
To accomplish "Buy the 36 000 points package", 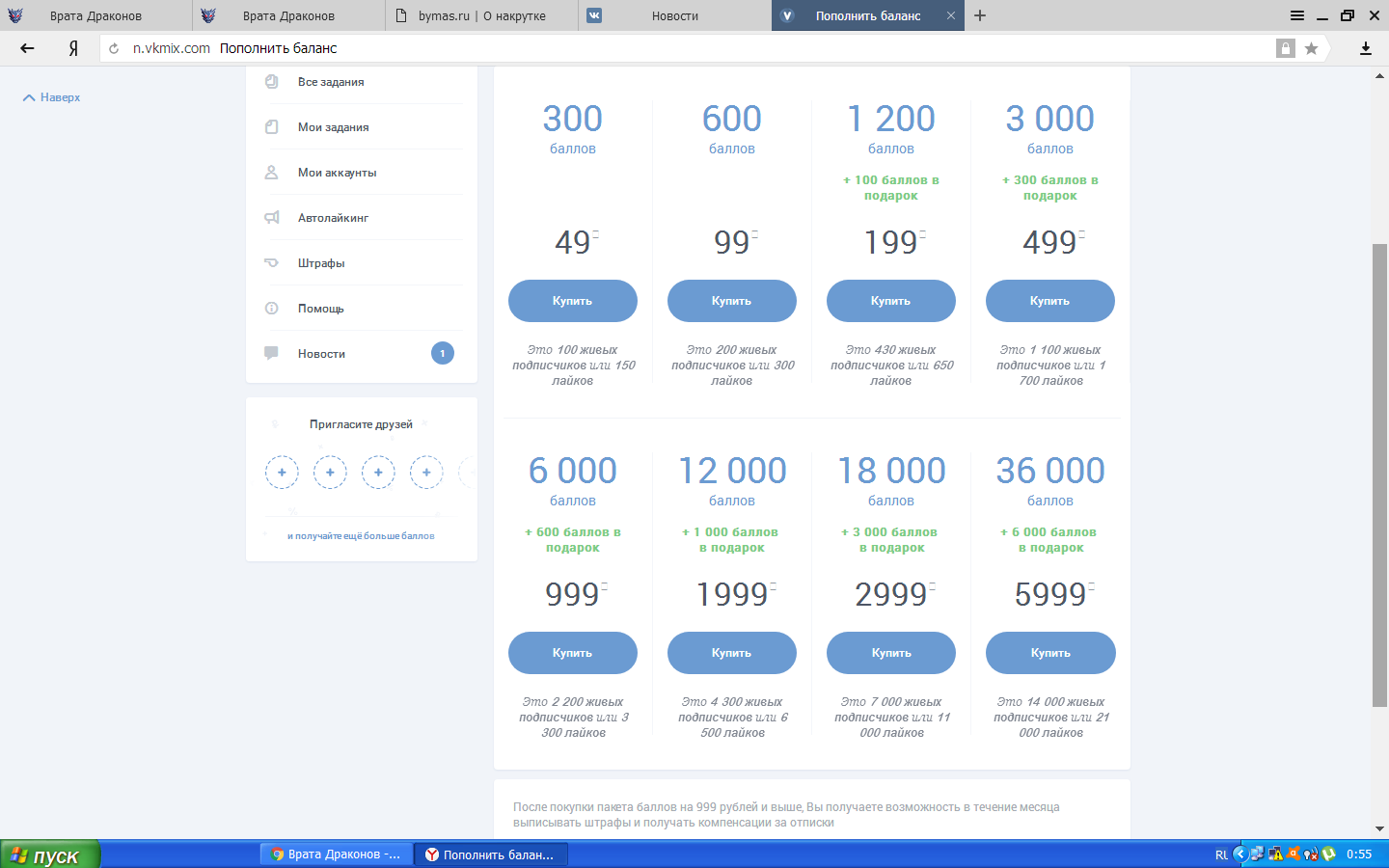I will click(x=1049, y=653).
